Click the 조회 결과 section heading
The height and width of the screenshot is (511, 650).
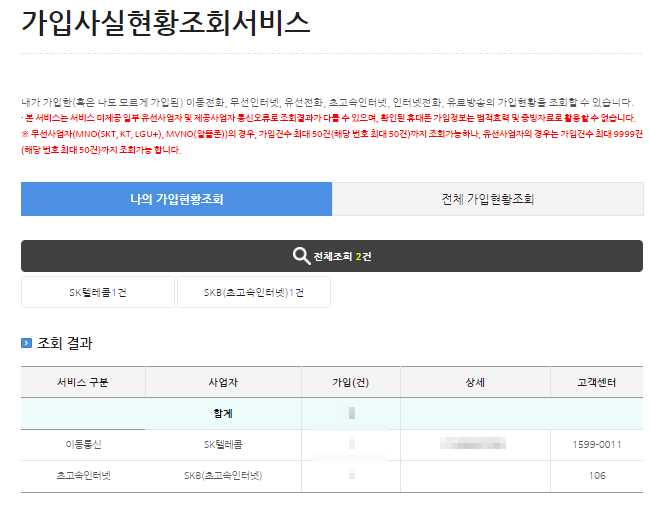click(x=65, y=343)
